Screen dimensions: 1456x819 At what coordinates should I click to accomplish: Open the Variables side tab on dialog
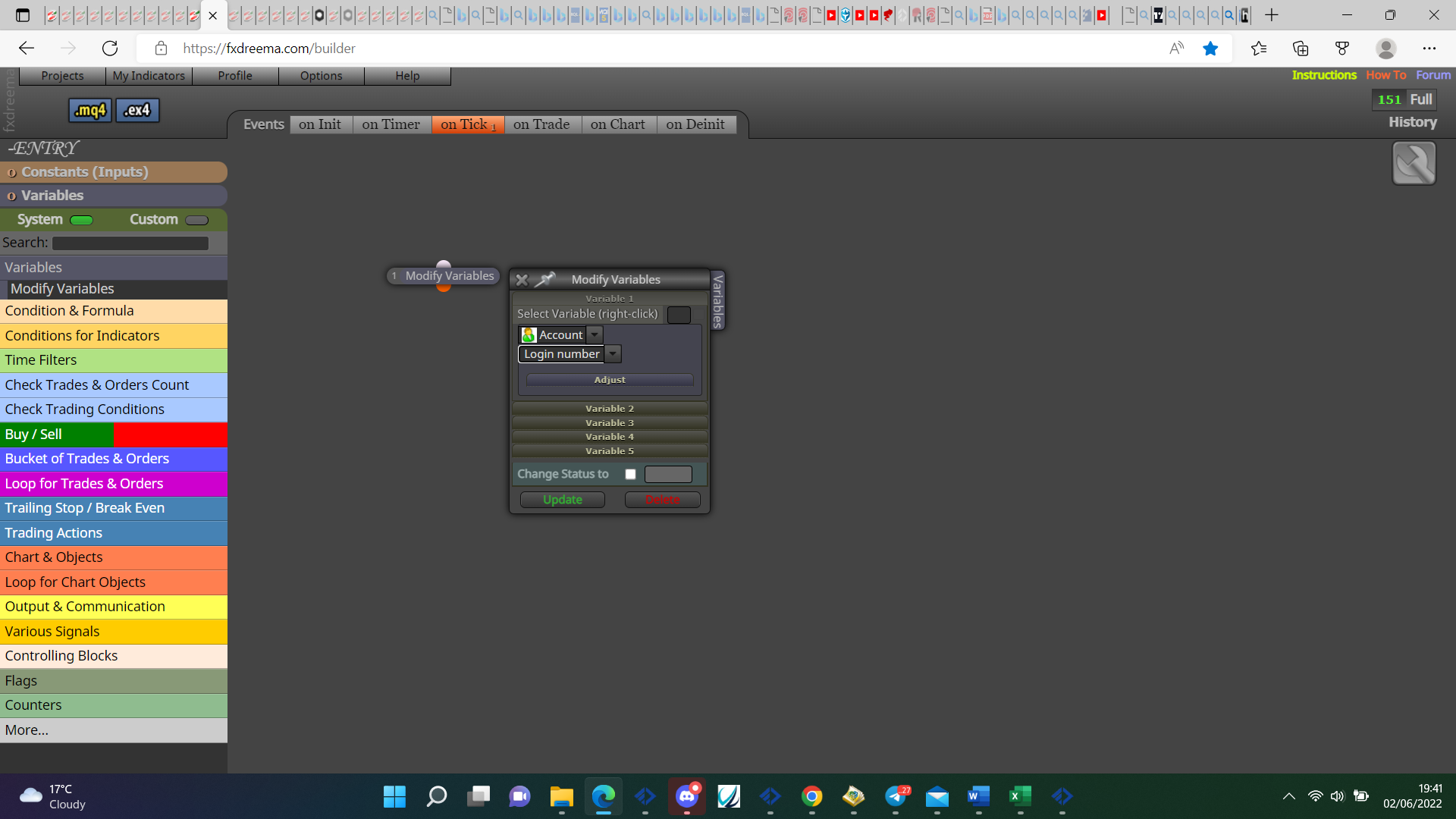[717, 300]
